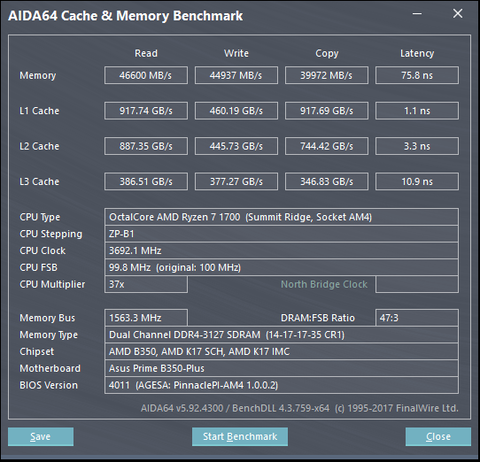480x462 pixels.
Task: Start the benchmark run
Action: (x=240, y=436)
